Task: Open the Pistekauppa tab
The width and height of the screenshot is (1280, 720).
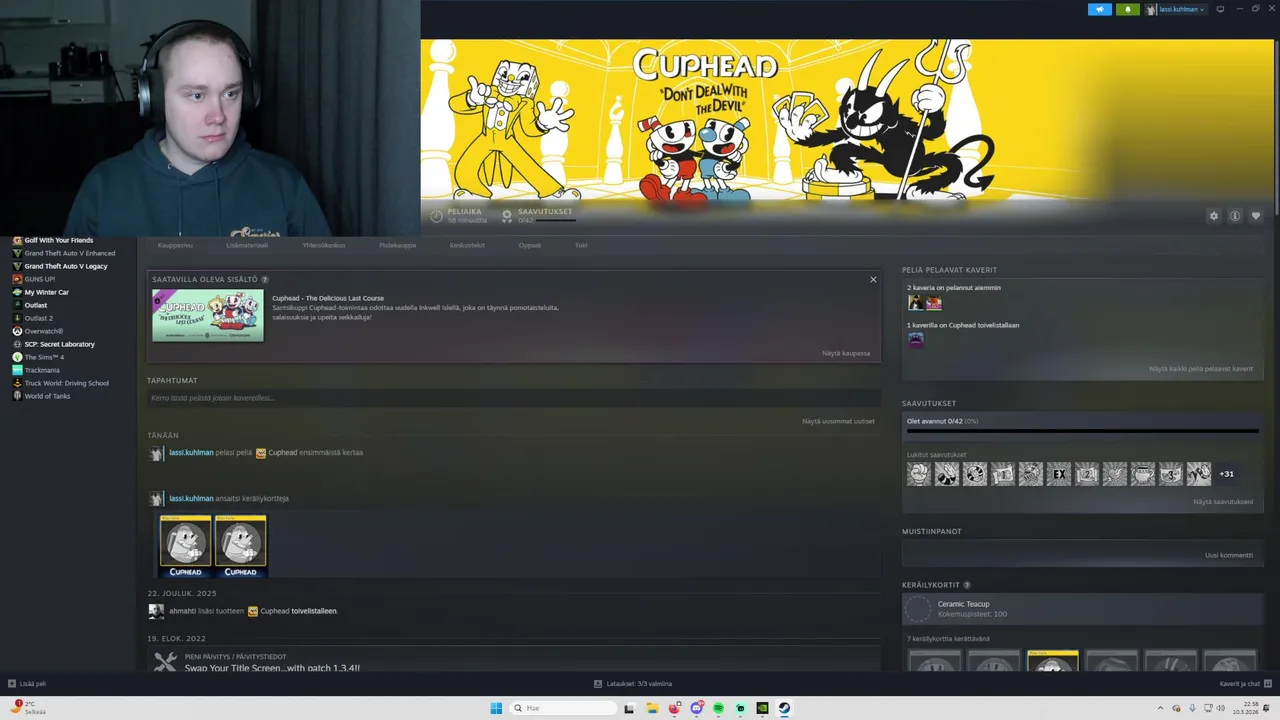Action: click(x=397, y=245)
